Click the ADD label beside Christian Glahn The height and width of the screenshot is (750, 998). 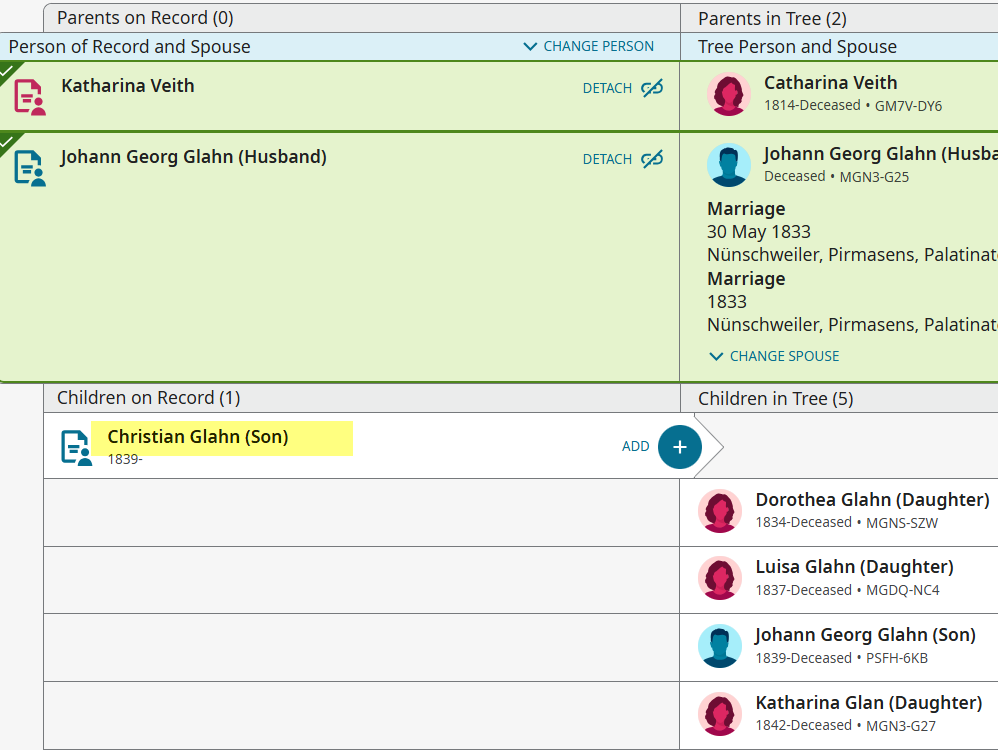[635, 446]
